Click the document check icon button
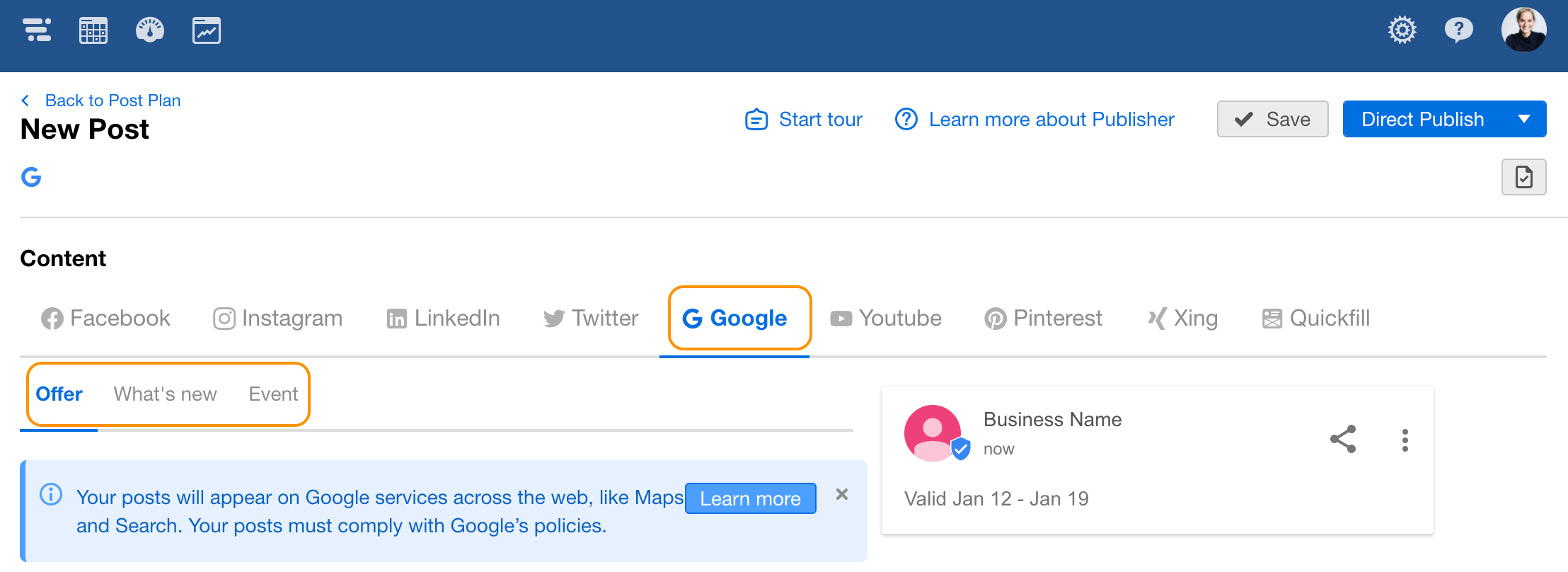 tap(1523, 177)
